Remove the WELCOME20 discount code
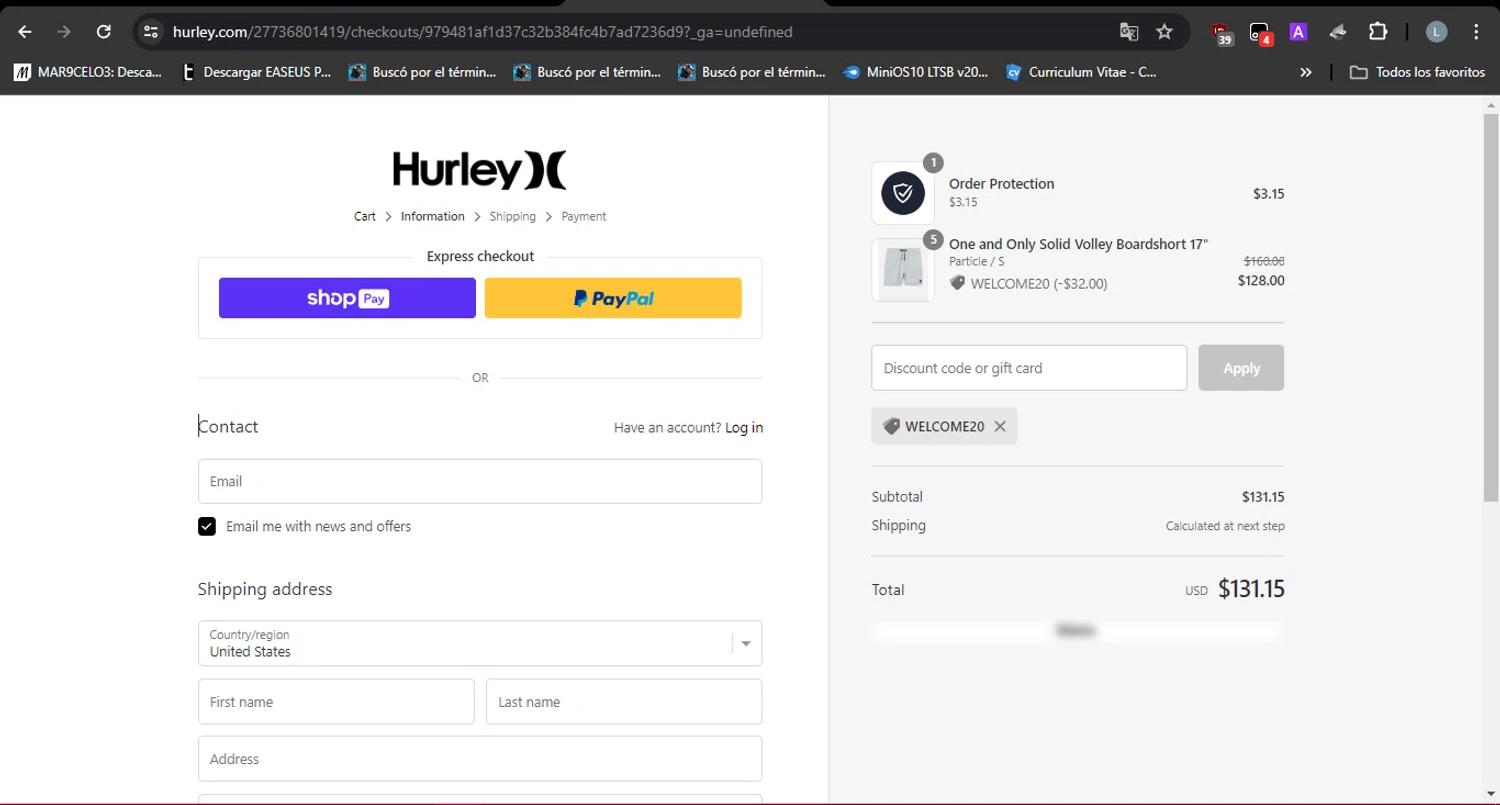Screen dimensions: 1500x805 click(x=999, y=426)
